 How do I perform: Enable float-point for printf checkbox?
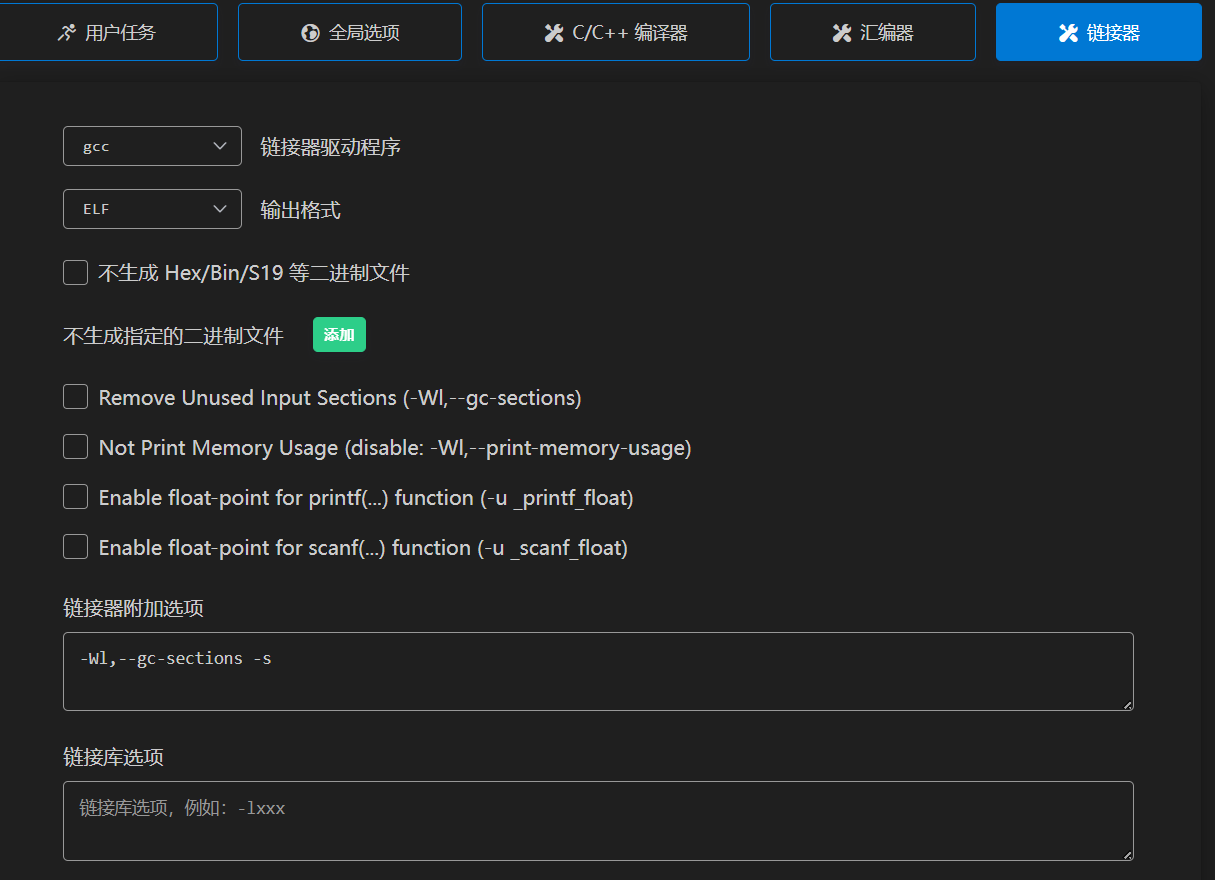coord(76,497)
